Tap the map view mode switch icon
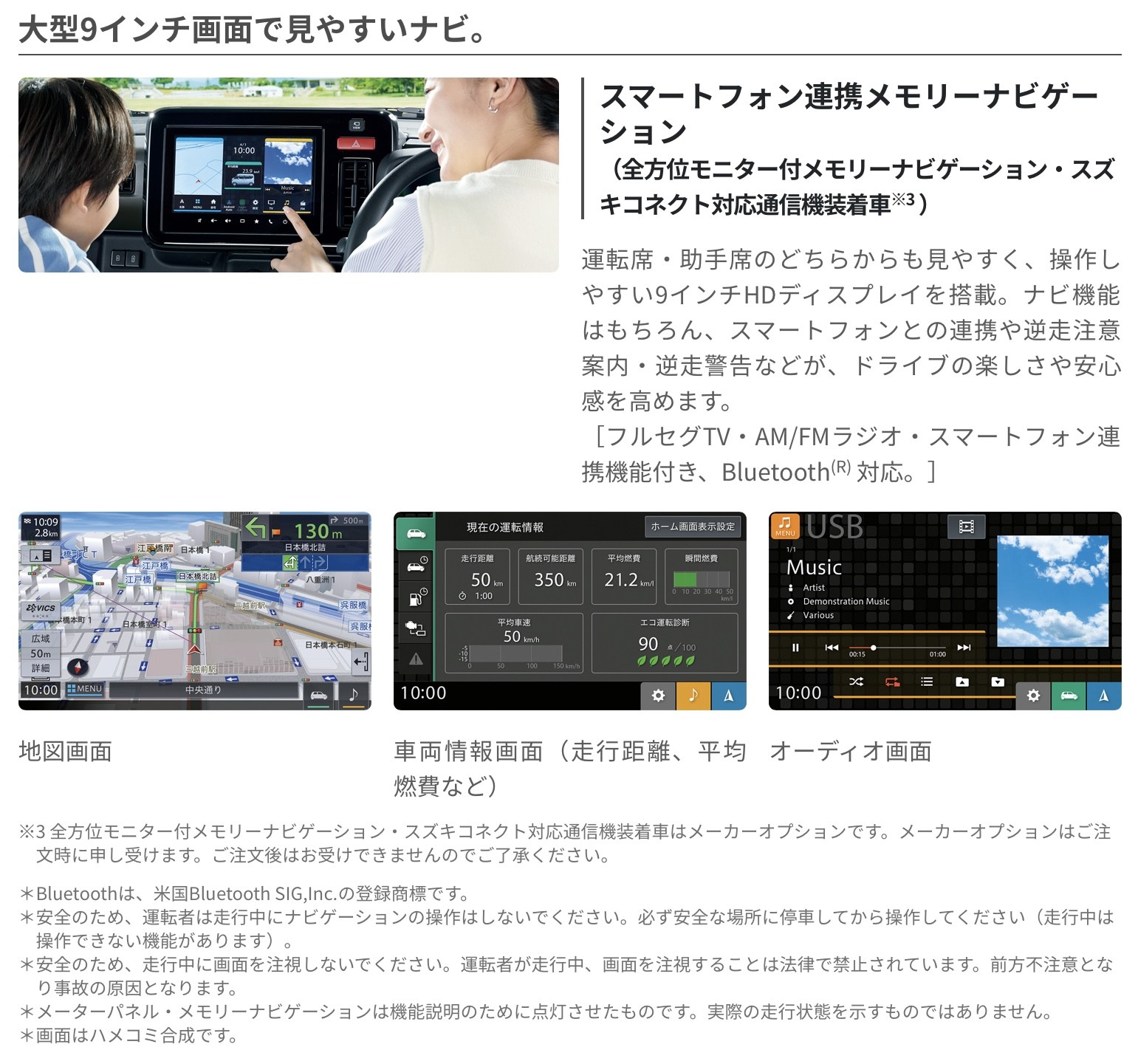Screen dimensions: 1138x1064 click(41, 555)
